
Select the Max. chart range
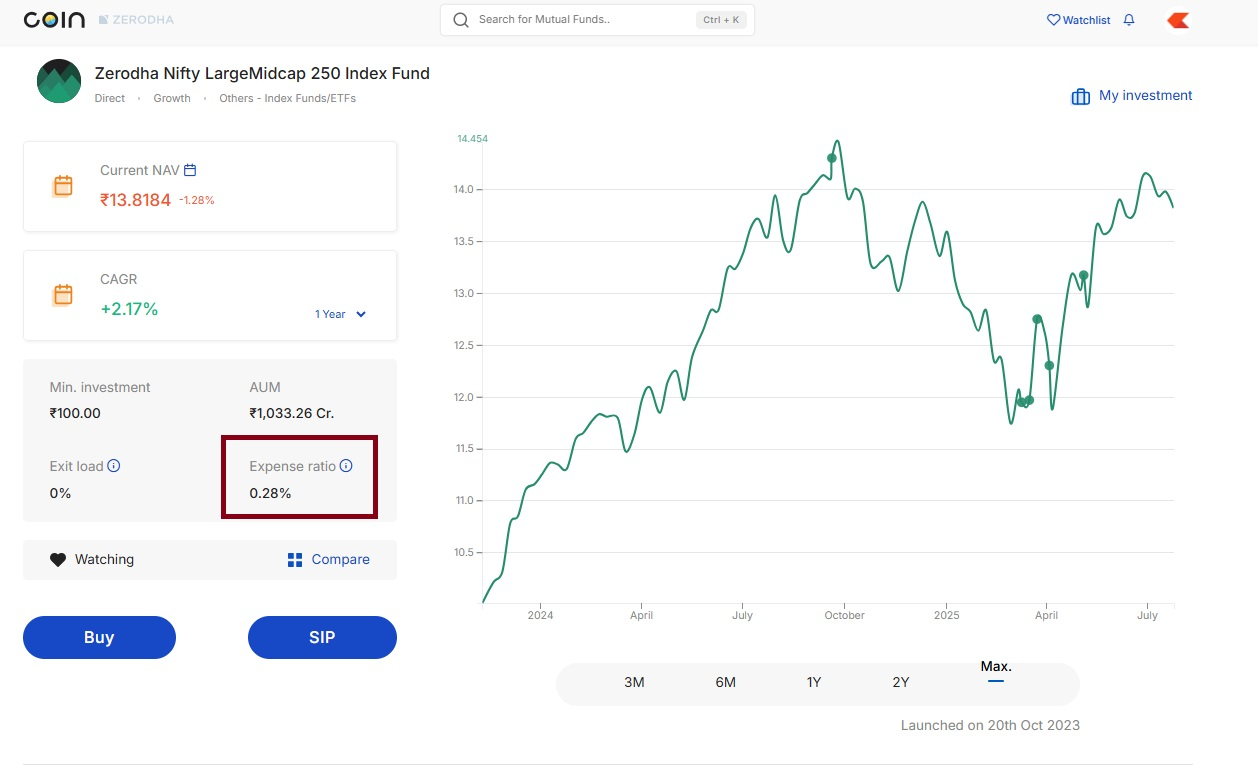[x=996, y=668]
